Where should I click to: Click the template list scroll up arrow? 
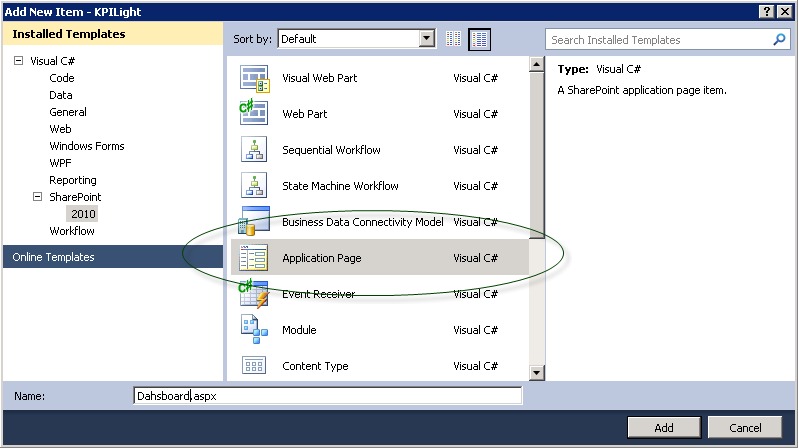pos(536,64)
